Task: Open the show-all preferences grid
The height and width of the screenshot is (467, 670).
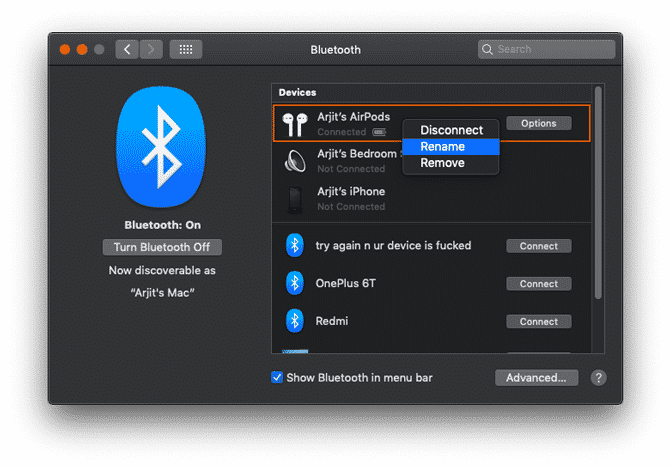Action: click(186, 50)
